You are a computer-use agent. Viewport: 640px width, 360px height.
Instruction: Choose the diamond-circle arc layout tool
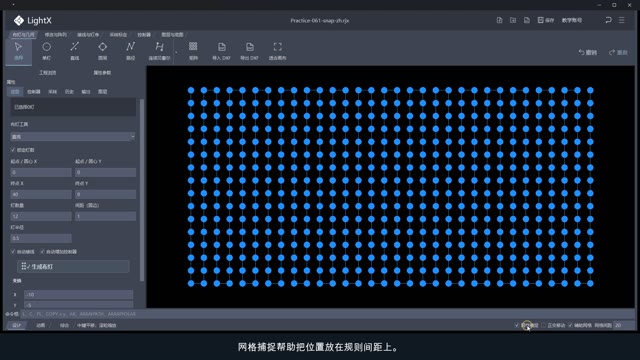tap(102, 51)
